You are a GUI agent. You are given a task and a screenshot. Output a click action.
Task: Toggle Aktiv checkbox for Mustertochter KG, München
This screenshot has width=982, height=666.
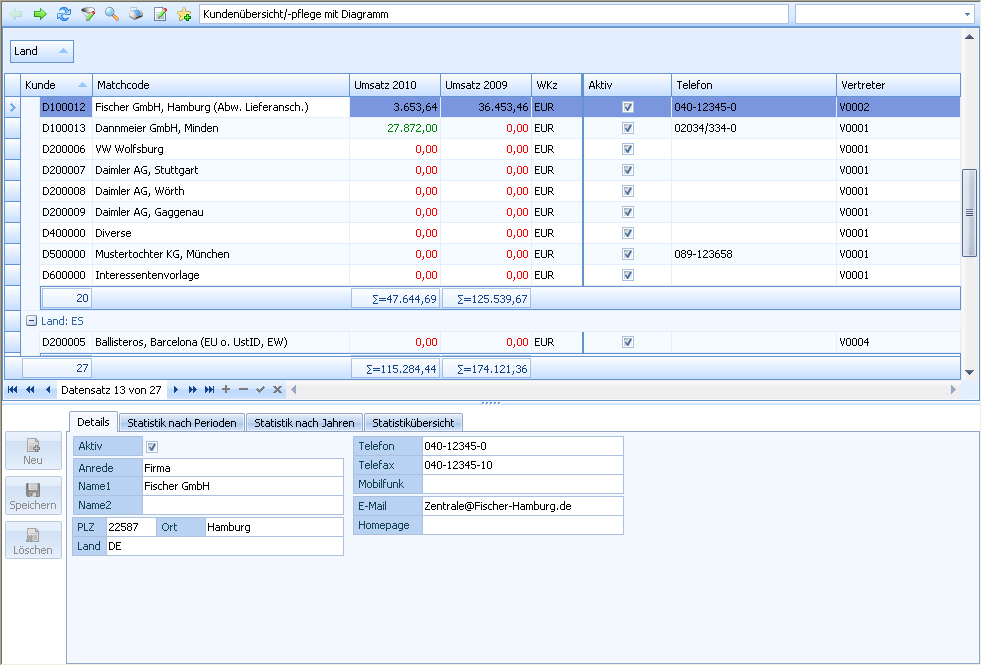pos(628,254)
